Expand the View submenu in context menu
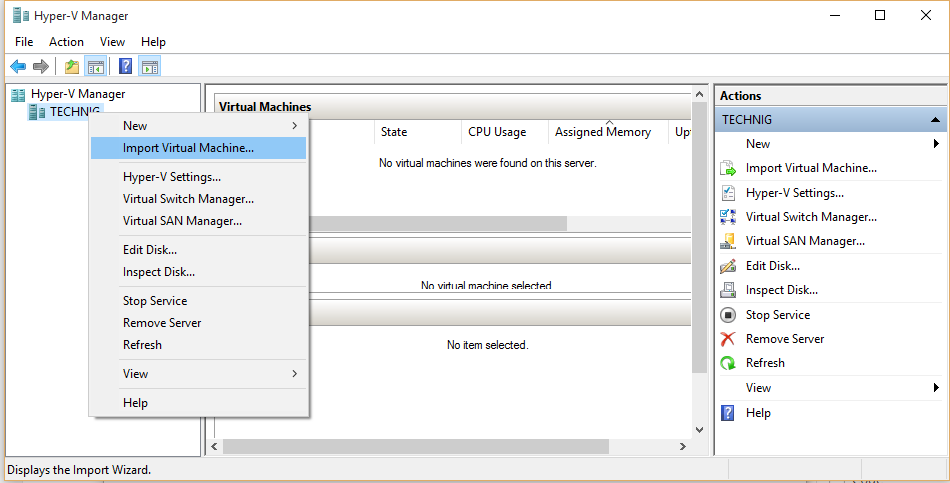The image size is (950, 483). click(199, 374)
